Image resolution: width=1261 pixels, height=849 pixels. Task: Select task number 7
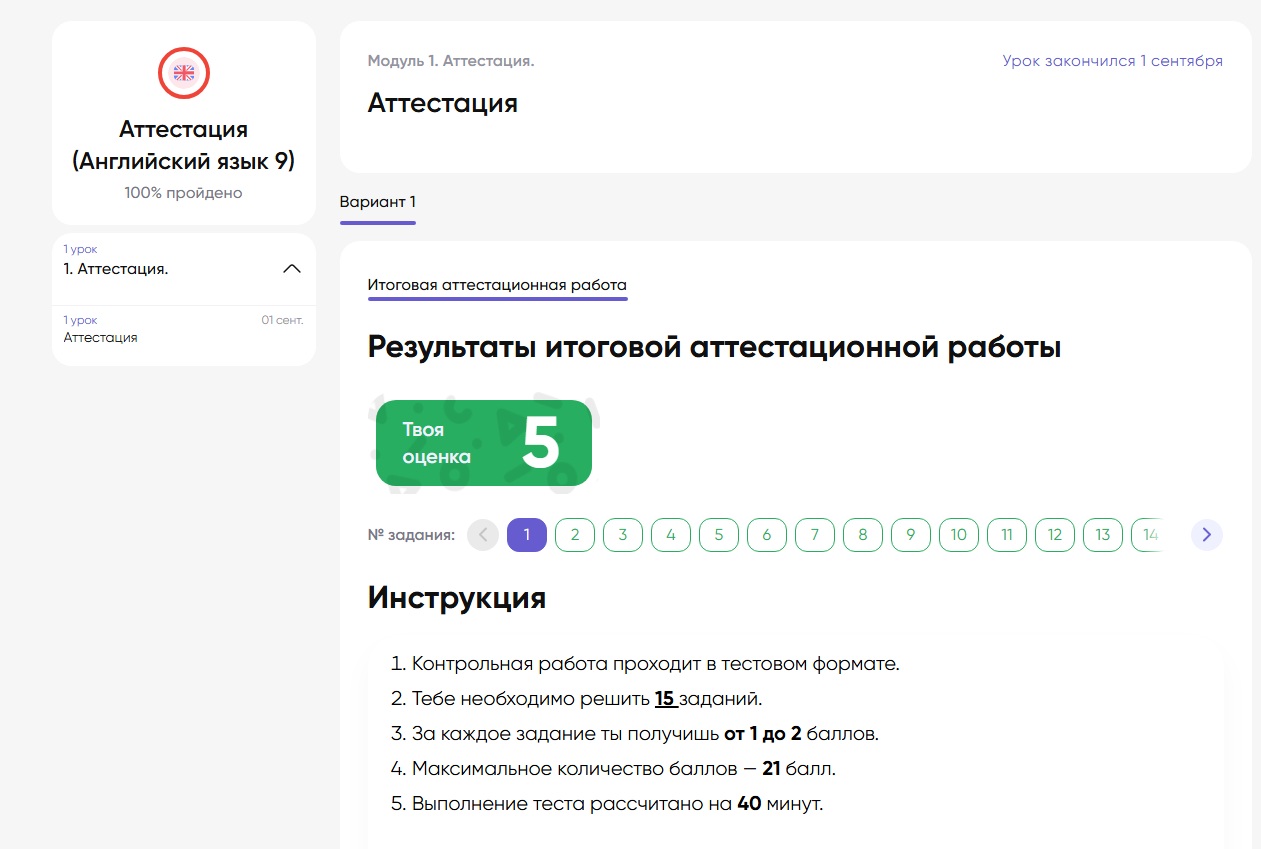(814, 535)
